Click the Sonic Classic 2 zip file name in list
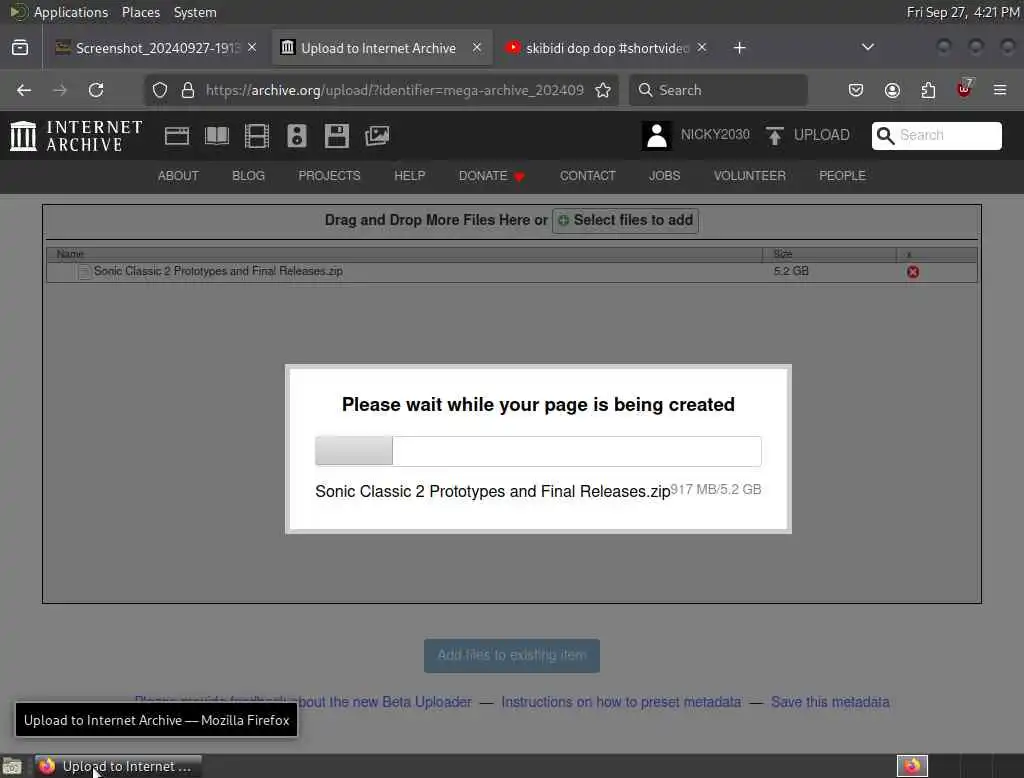The height and width of the screenshot is (778, 1024). click(218, 271)
